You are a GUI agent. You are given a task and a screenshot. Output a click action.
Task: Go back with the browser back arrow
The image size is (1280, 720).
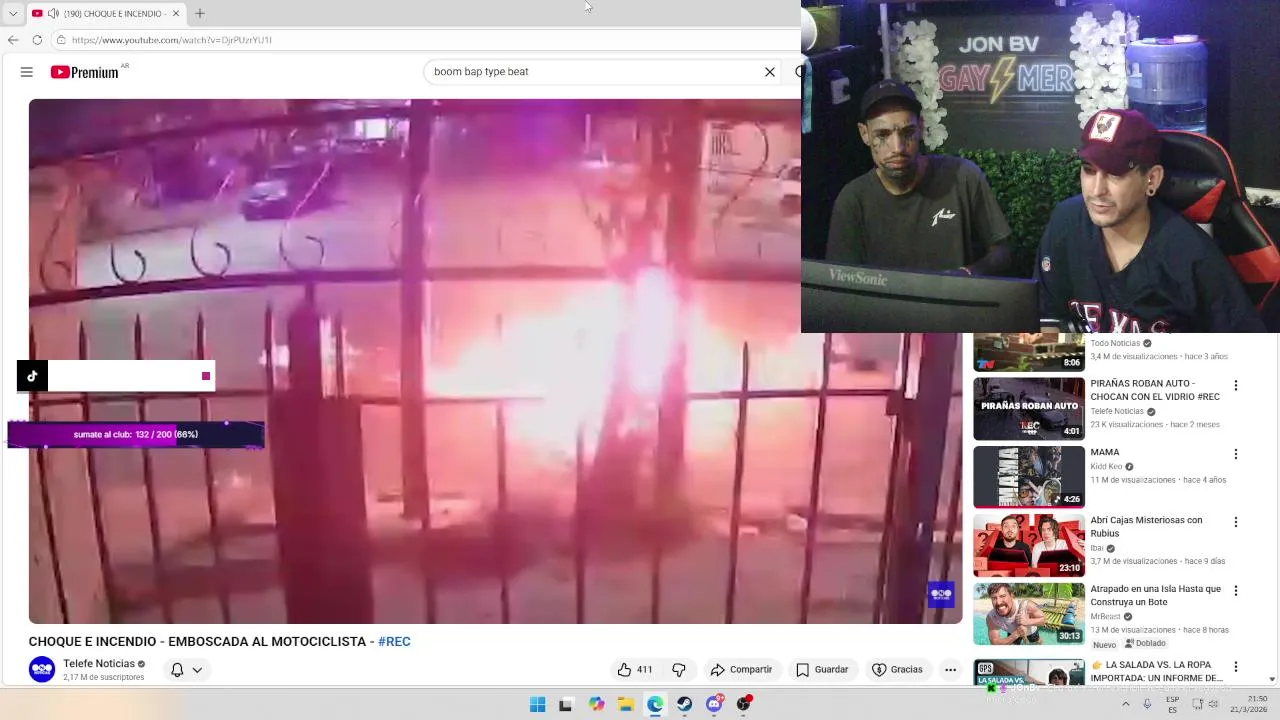coord(13,40)
